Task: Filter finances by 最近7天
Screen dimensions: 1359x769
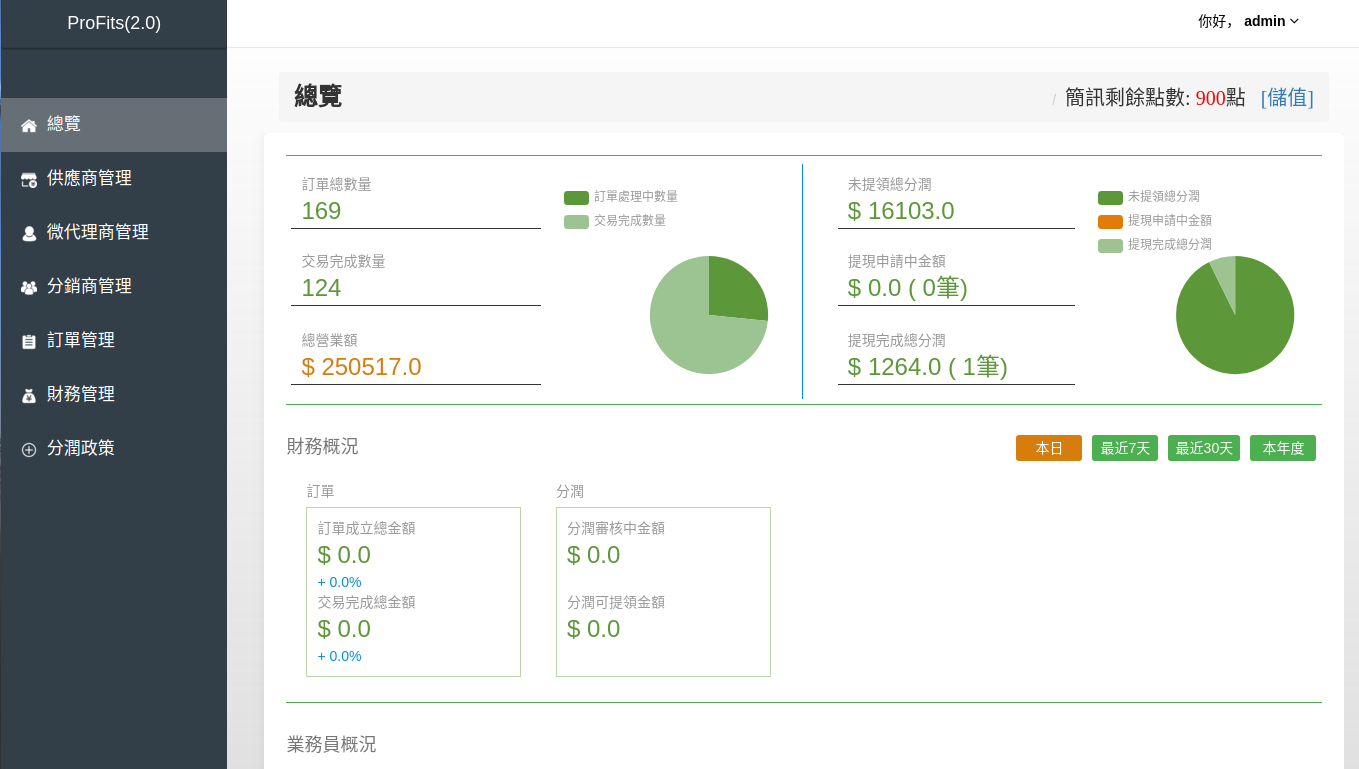Action: pyautogui.click(x=1124, y=448)
